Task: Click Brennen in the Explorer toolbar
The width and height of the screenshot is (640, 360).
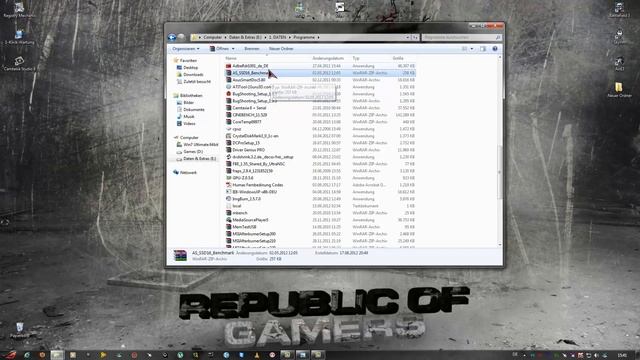Action: coord(251,49)
